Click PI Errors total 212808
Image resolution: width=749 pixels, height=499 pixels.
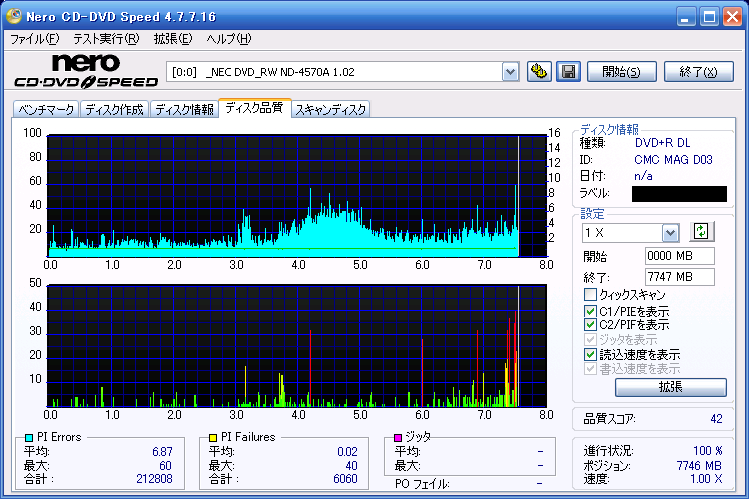[x=154, y=478]
